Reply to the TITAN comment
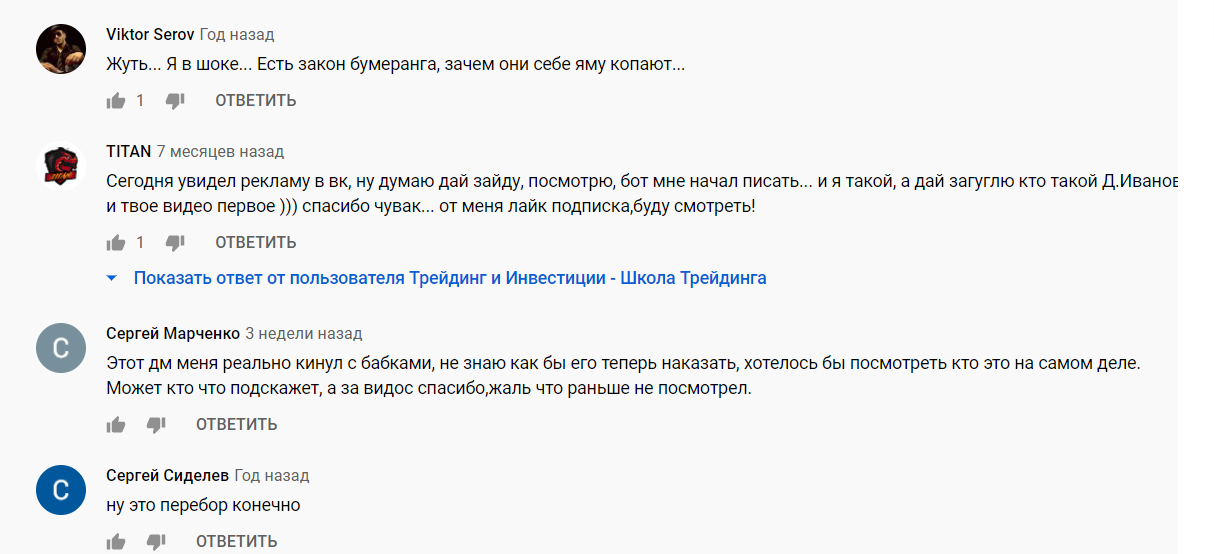1214x554 pixels. point(256,242)
